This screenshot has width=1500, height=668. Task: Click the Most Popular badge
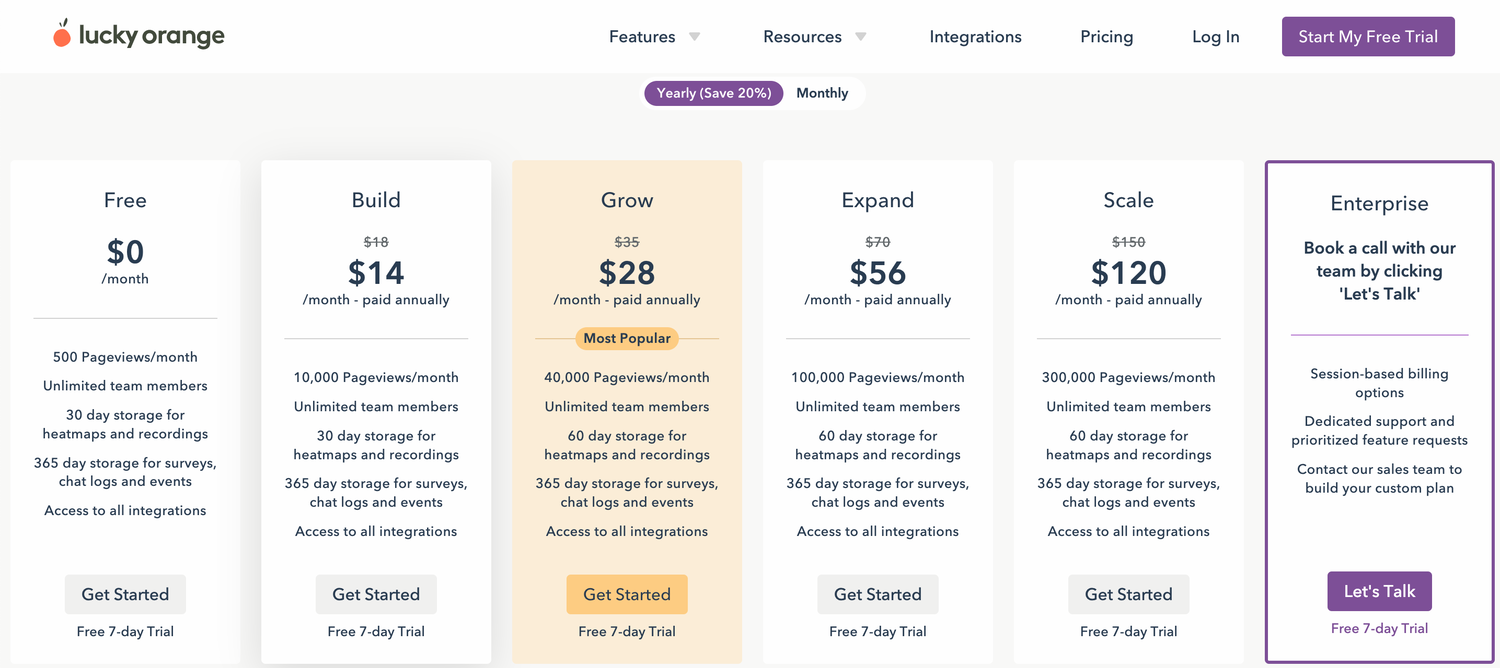tap(627, 338)
